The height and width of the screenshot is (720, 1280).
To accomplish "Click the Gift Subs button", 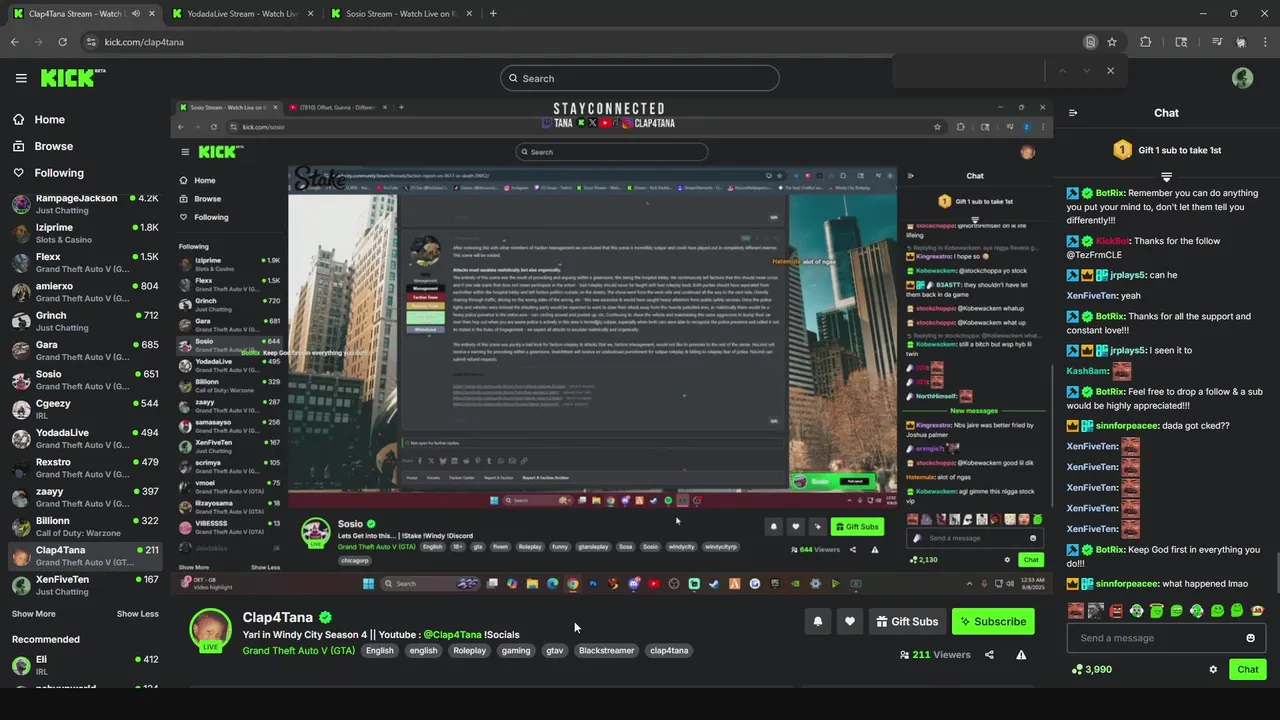I will pos(907,621).
